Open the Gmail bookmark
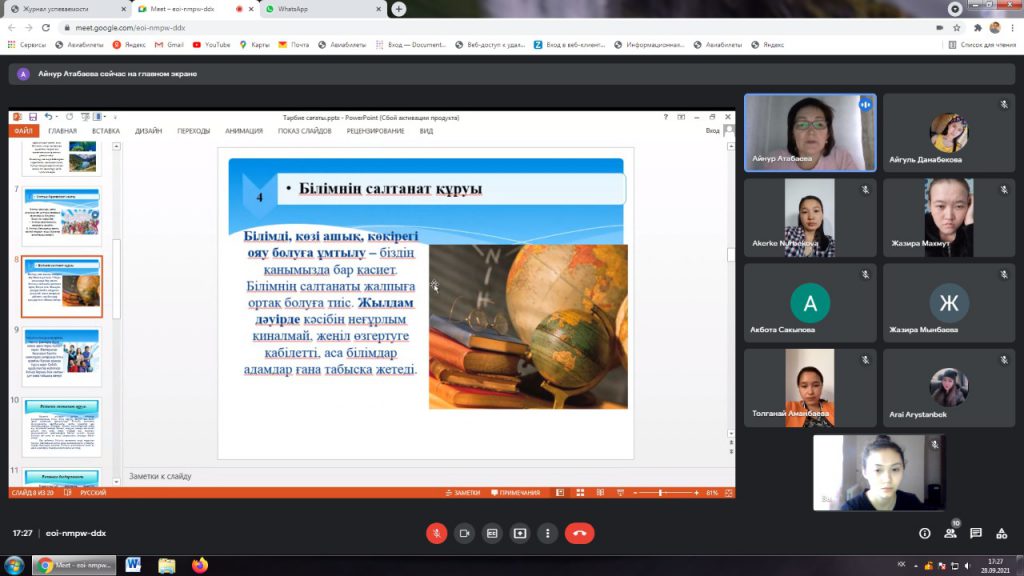 (169, 44)
